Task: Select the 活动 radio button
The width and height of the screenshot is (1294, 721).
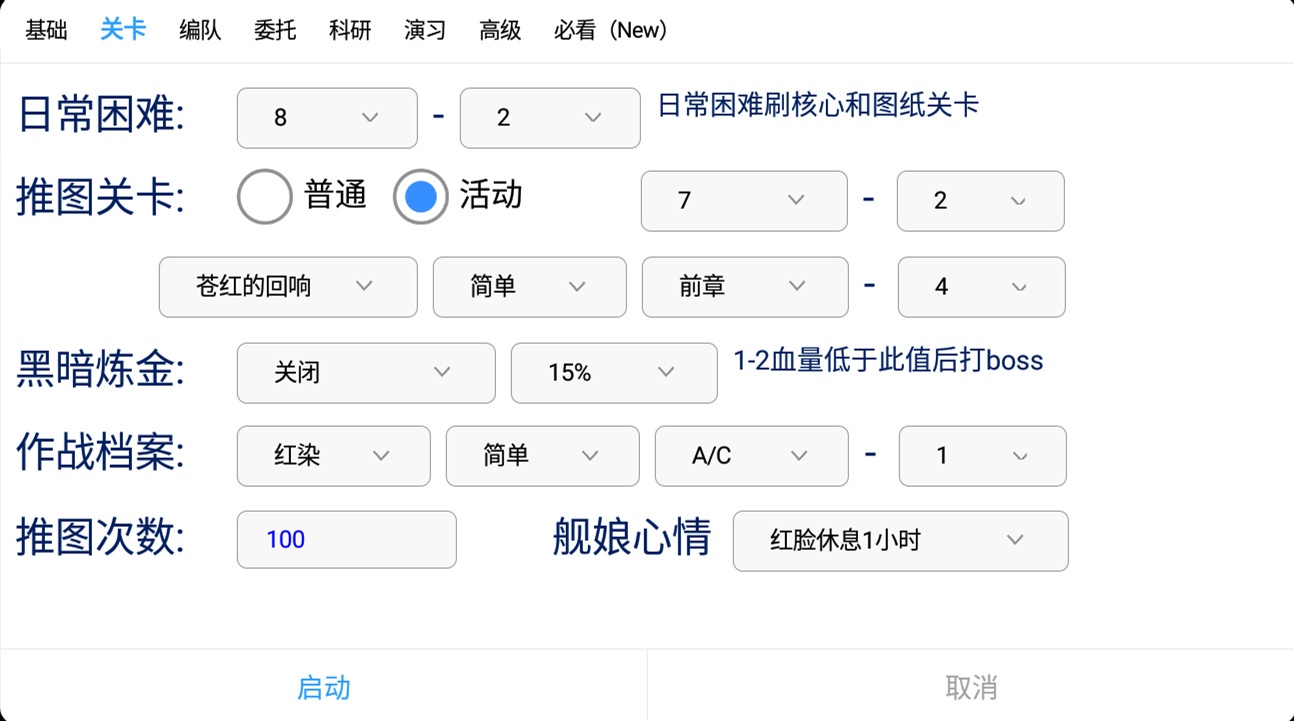Action: point(421,196)
